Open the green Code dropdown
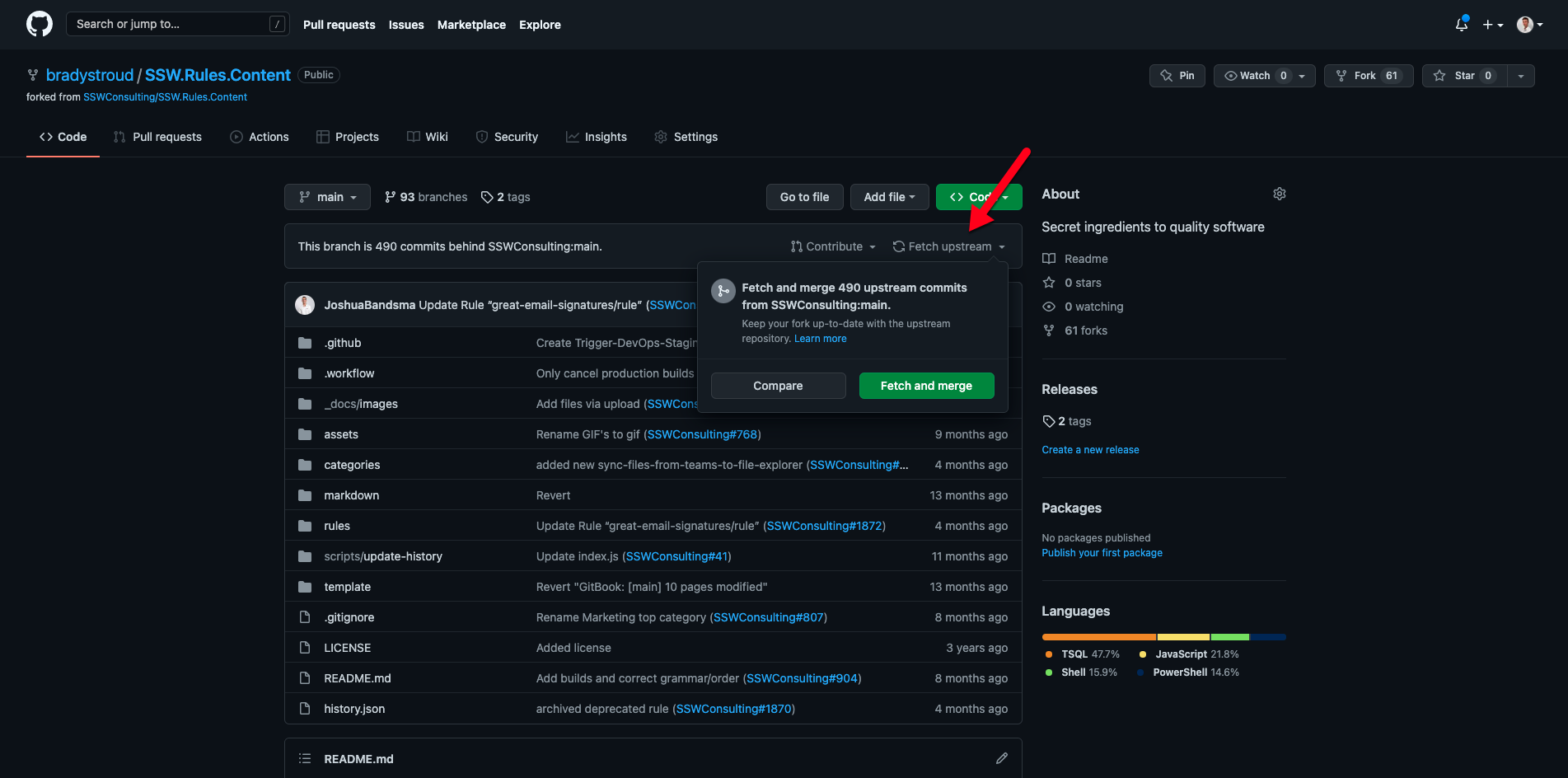Image resolution: width=1568 pixels, height=778 pixels. (979, 197)
